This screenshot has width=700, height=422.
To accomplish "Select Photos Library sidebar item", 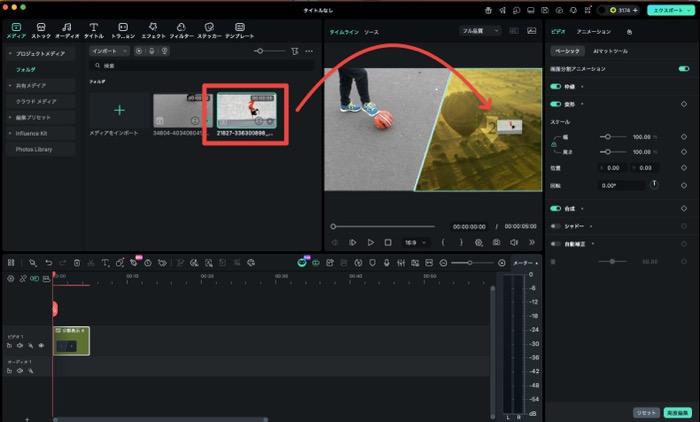I will [x=34, y=149].
